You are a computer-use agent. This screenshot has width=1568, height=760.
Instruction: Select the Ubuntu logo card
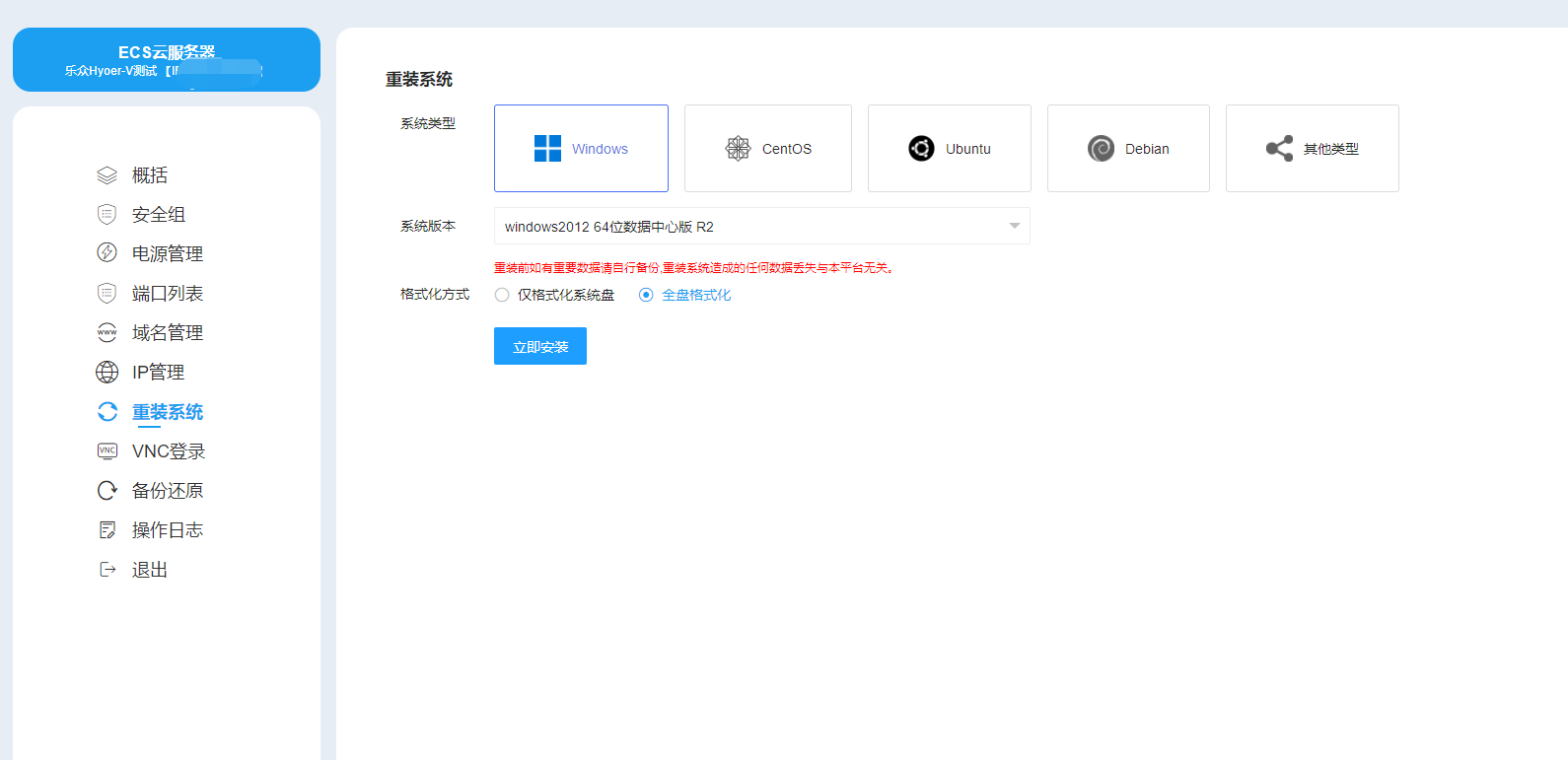click(949, 149)
